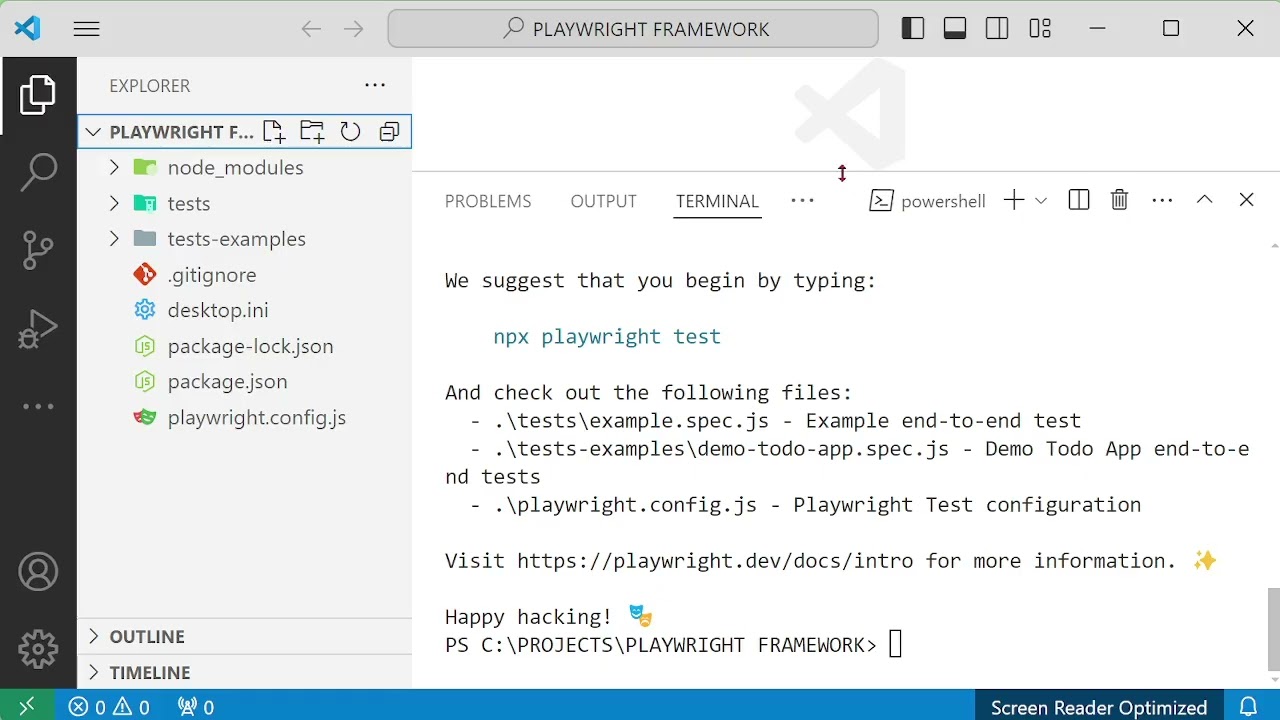Open Explorer views and more actions

(375, 86)
